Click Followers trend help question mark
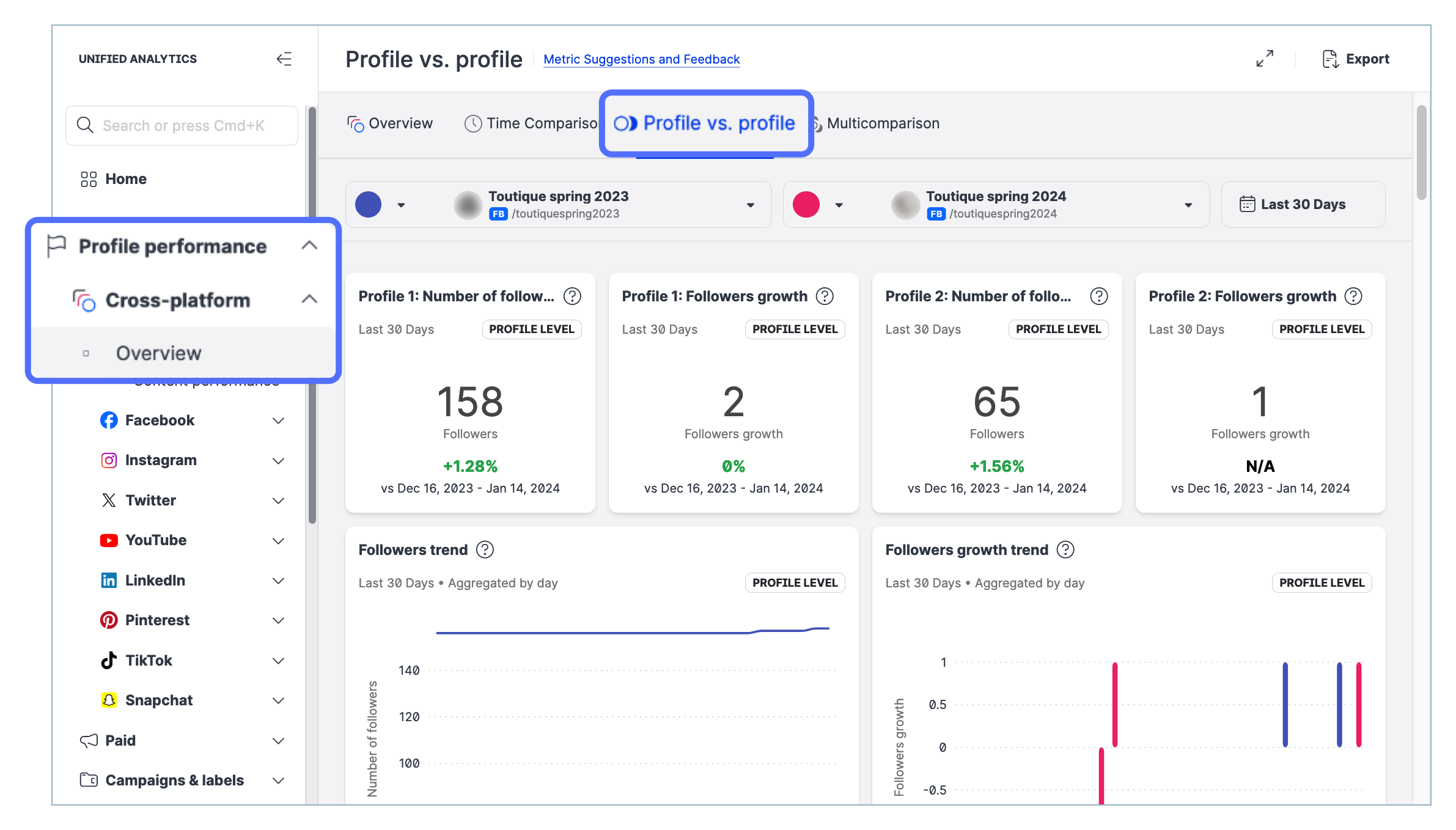The width and height of the screenshot is (1456, 830). (485, 550)
